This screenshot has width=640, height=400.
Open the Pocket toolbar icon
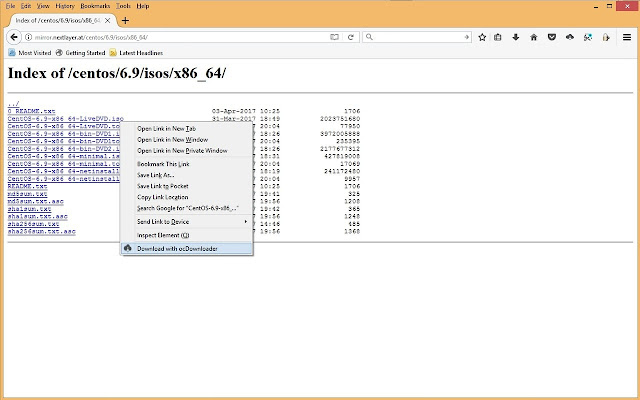coord(551,37)
